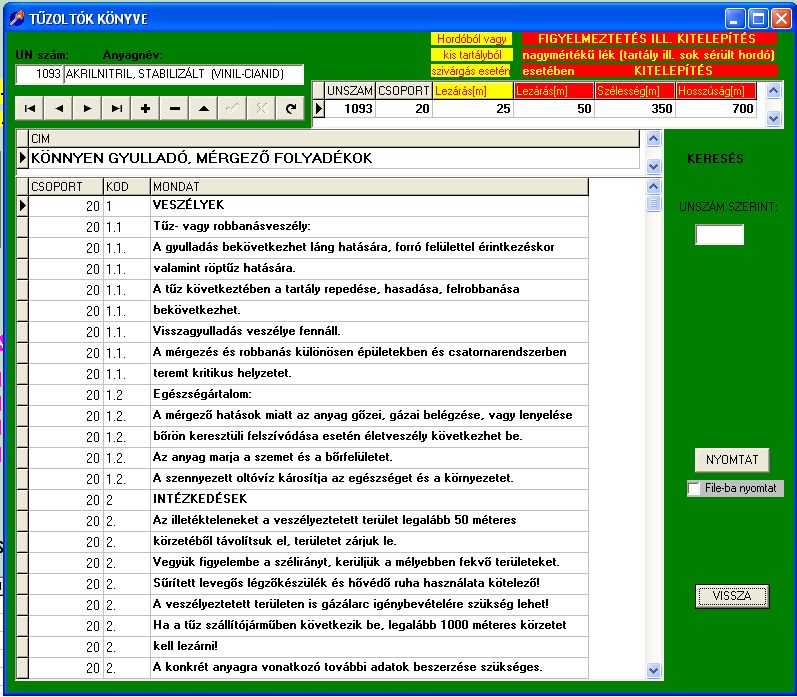Click UNSZAM column header
The height and width of the screenshot is (697, 797).
click(350, 90)
